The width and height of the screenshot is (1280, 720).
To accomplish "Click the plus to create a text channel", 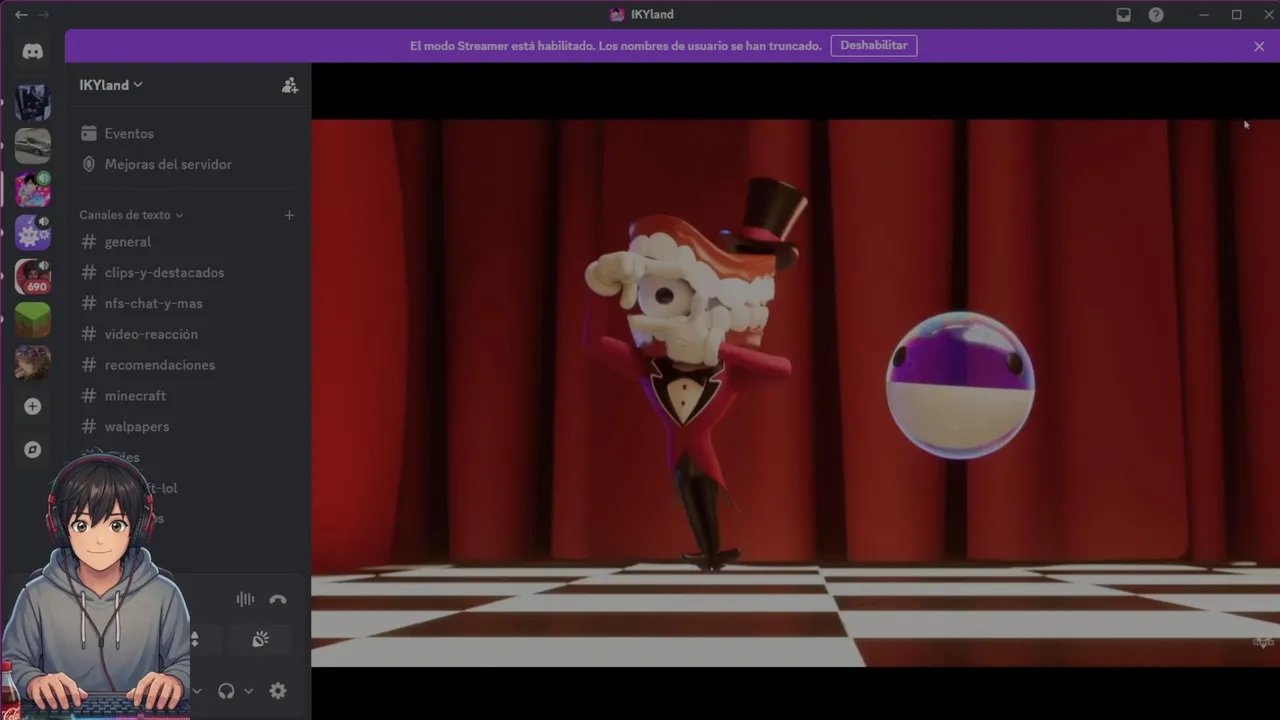I will tap(289, 215).
